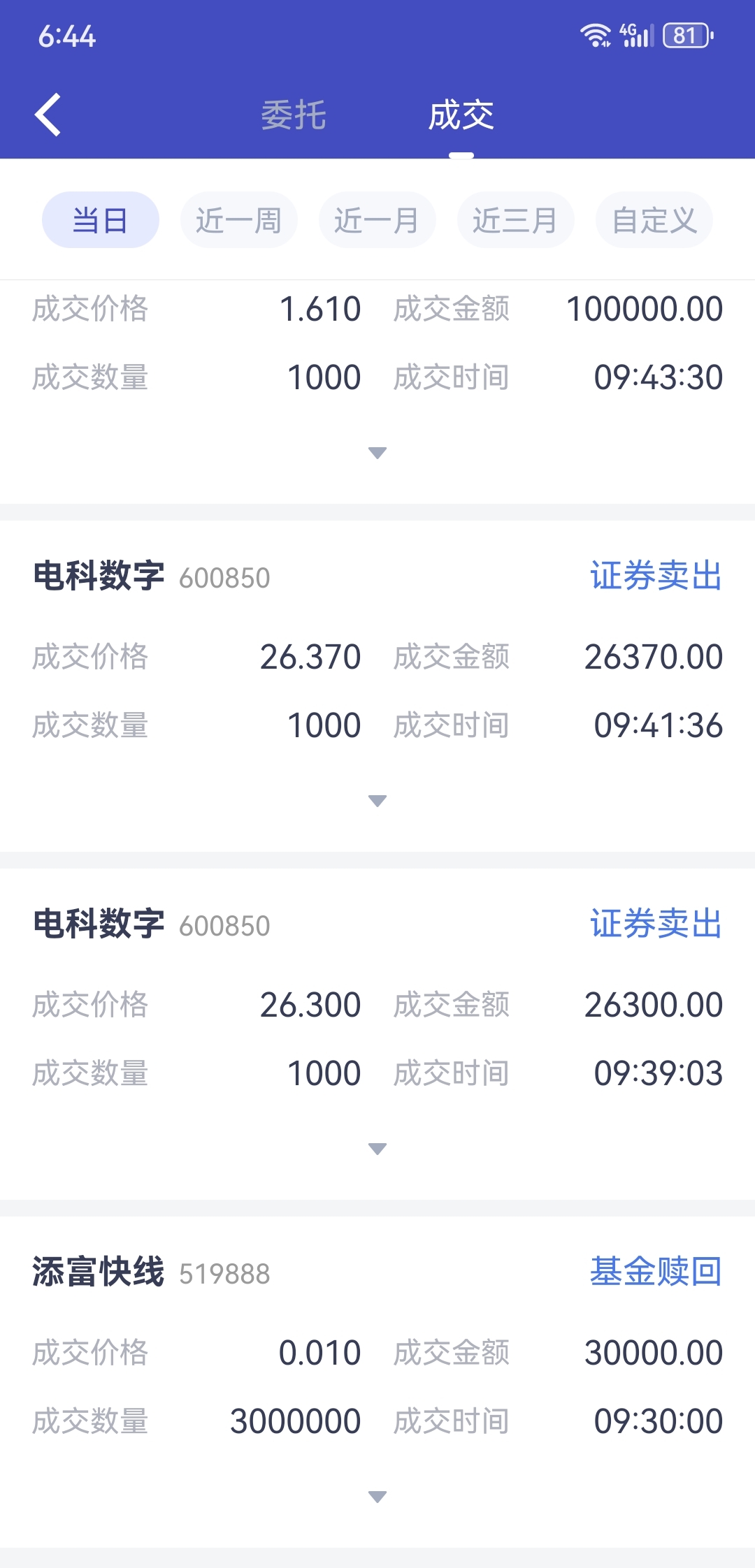Tap 证券卖出 label on 09:39:03 trade
Screen dimensions: 755x1568
pos(656,924)
